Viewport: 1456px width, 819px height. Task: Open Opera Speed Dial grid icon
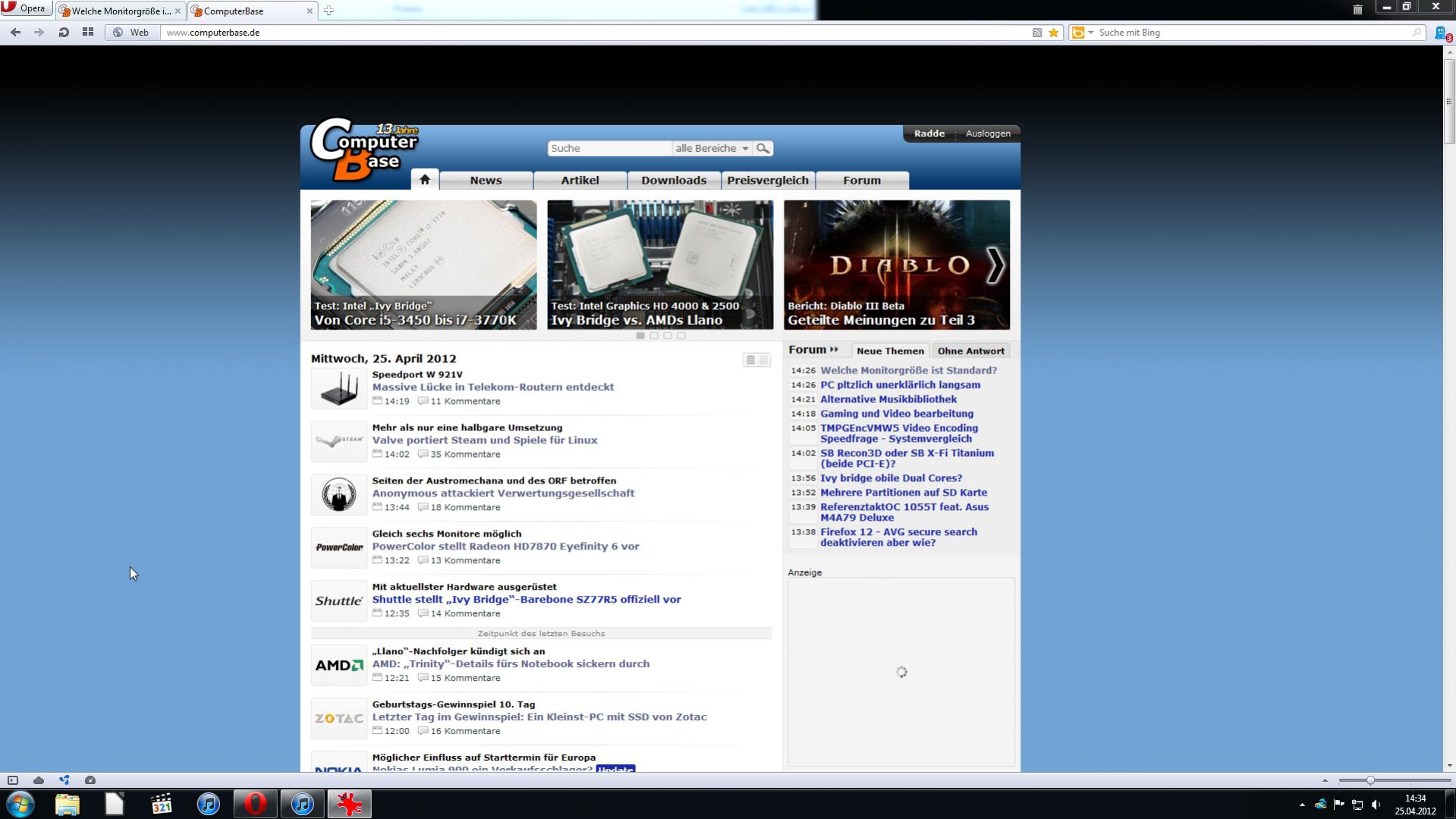88,33
